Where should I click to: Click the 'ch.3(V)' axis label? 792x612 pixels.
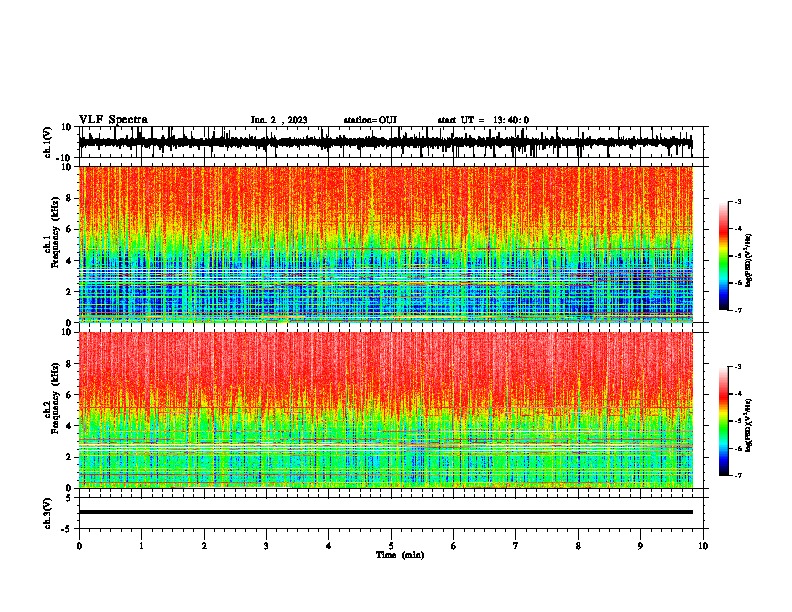click(x=48, y=513)
